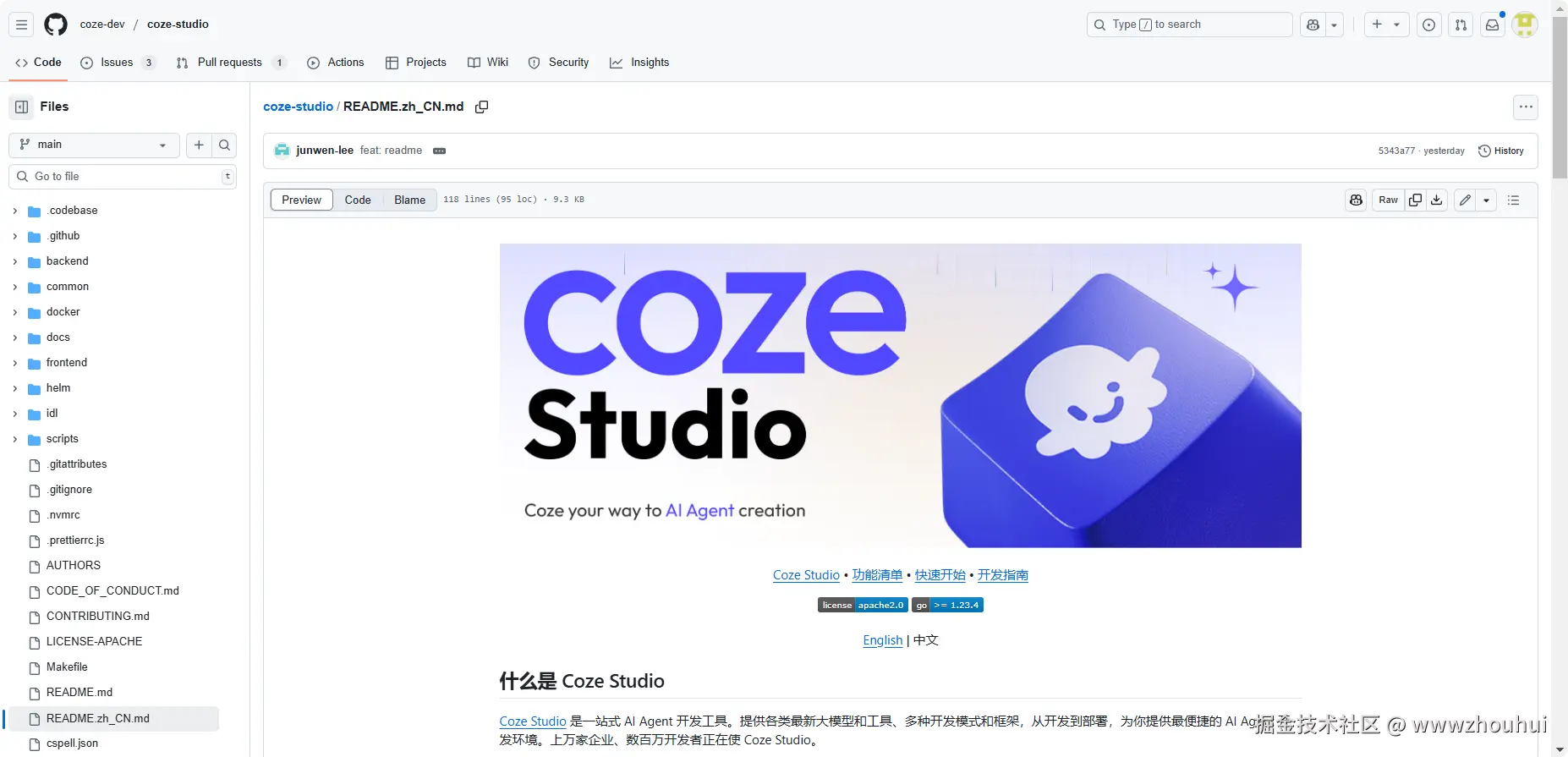Expand the backend folder

15,261
